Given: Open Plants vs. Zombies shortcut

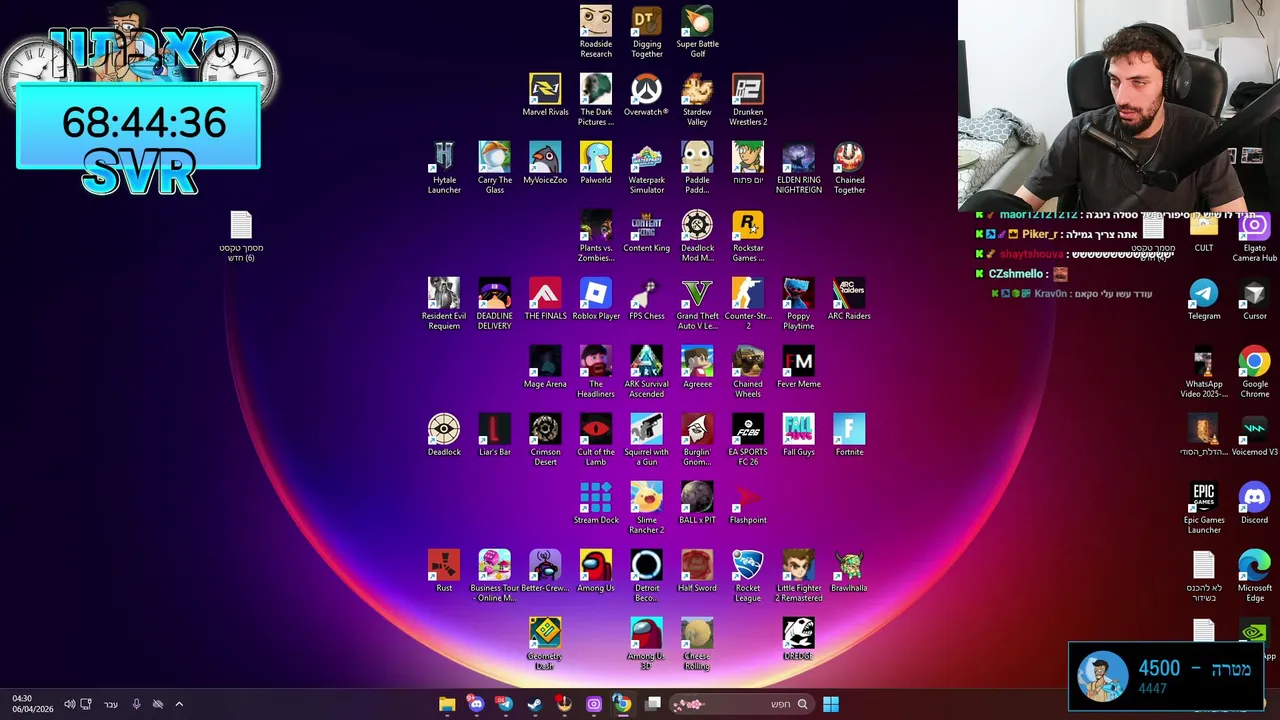Looking at the screenshot, I should pyautogui.click(x=596, y=235).
